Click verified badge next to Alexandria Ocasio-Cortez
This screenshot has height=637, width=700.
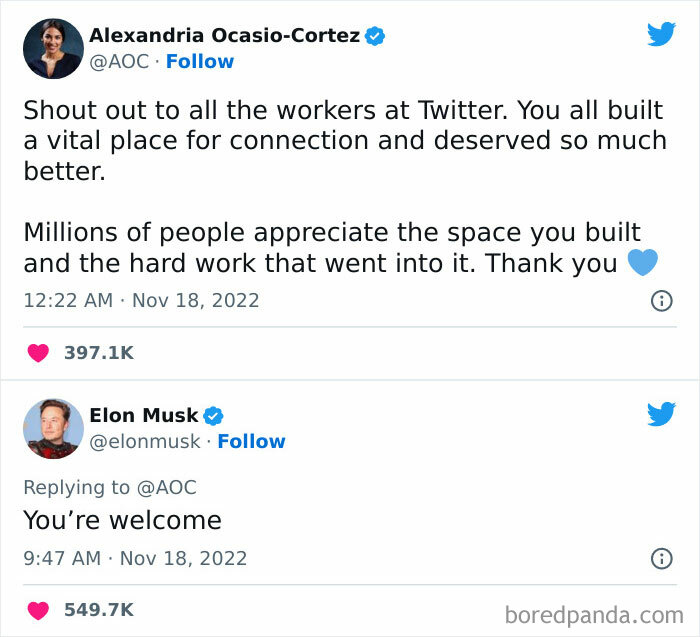pyautogui.click(x=375, y=36)
